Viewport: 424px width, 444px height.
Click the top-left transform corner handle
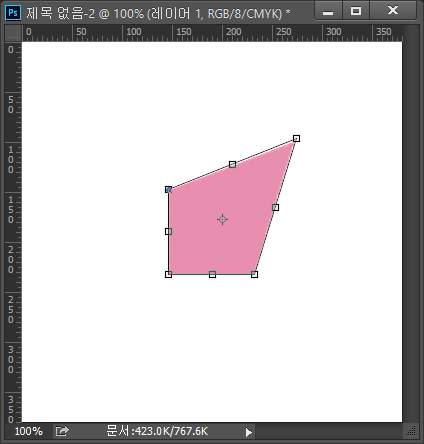(x=169, y=190)
